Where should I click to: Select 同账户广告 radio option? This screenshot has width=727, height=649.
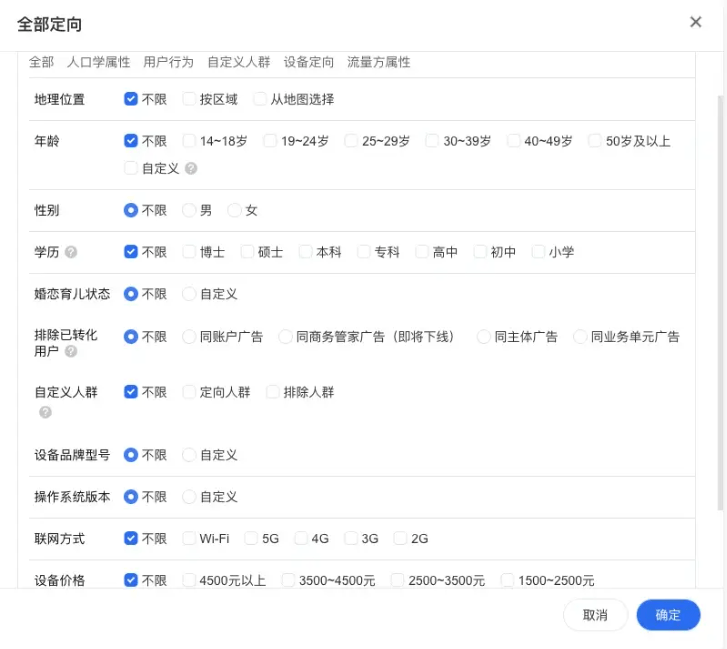[189, 337]
